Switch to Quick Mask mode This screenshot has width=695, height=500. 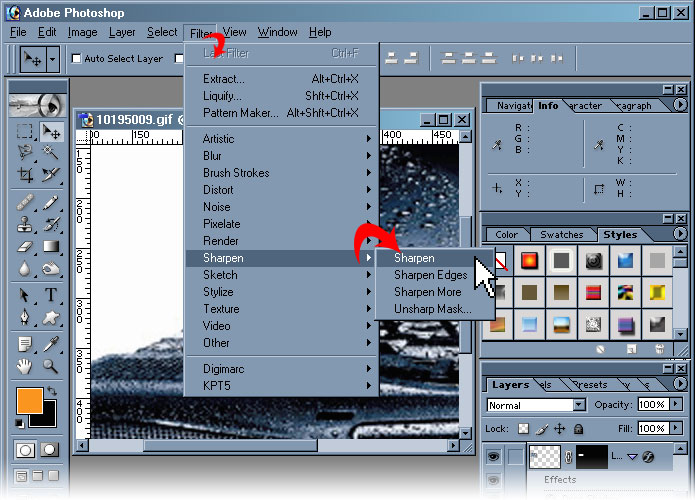[x=50, y=450]
